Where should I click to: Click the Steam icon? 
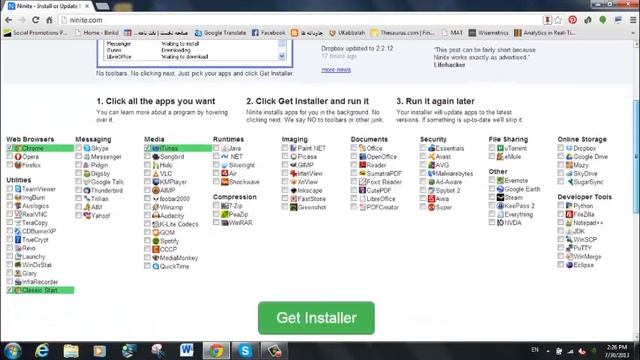click(x=500, y=198)
